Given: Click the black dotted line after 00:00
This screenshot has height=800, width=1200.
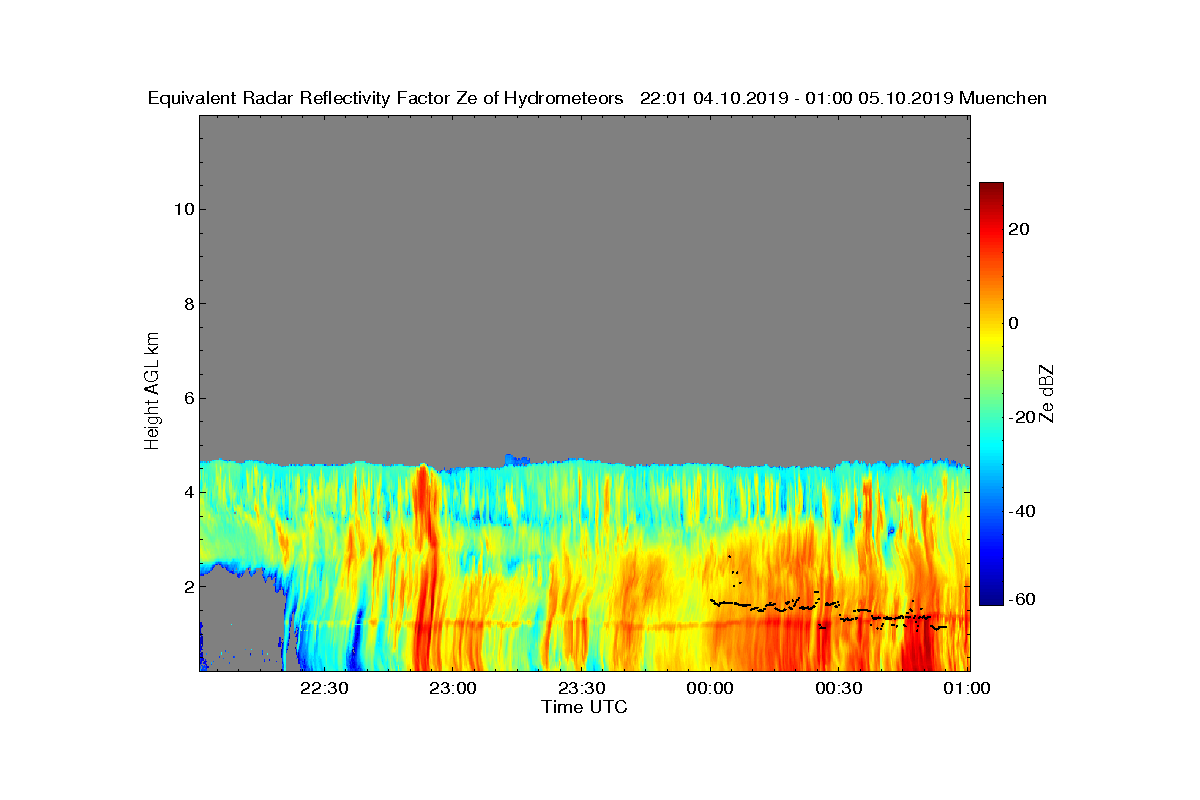Looking at the screenshot, I should pyautogui.click(x=828, y=611).
